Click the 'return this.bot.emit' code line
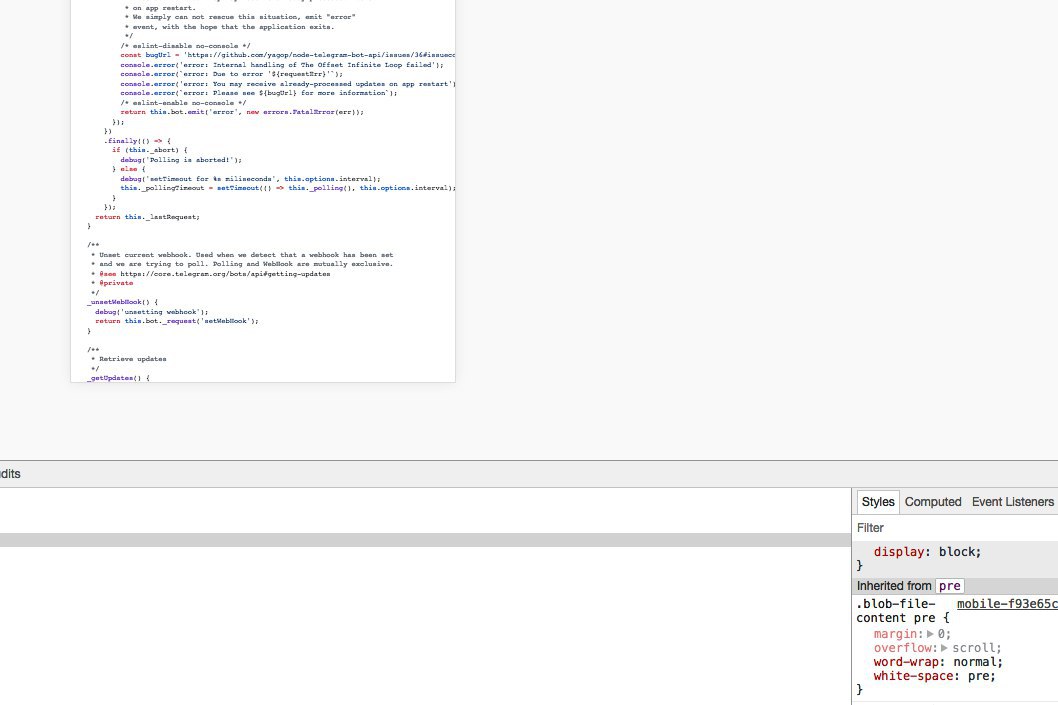 [x=242, y=112]
